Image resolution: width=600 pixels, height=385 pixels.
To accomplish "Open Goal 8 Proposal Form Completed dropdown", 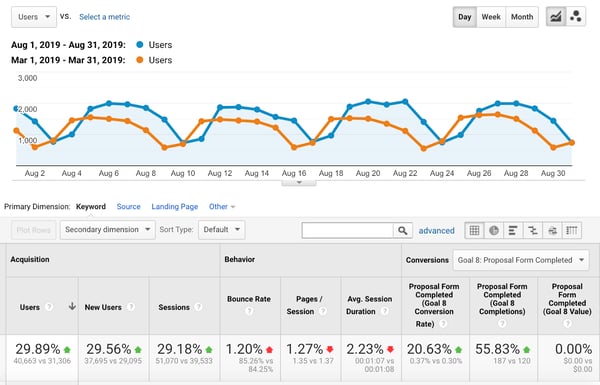I will point(521,260).
